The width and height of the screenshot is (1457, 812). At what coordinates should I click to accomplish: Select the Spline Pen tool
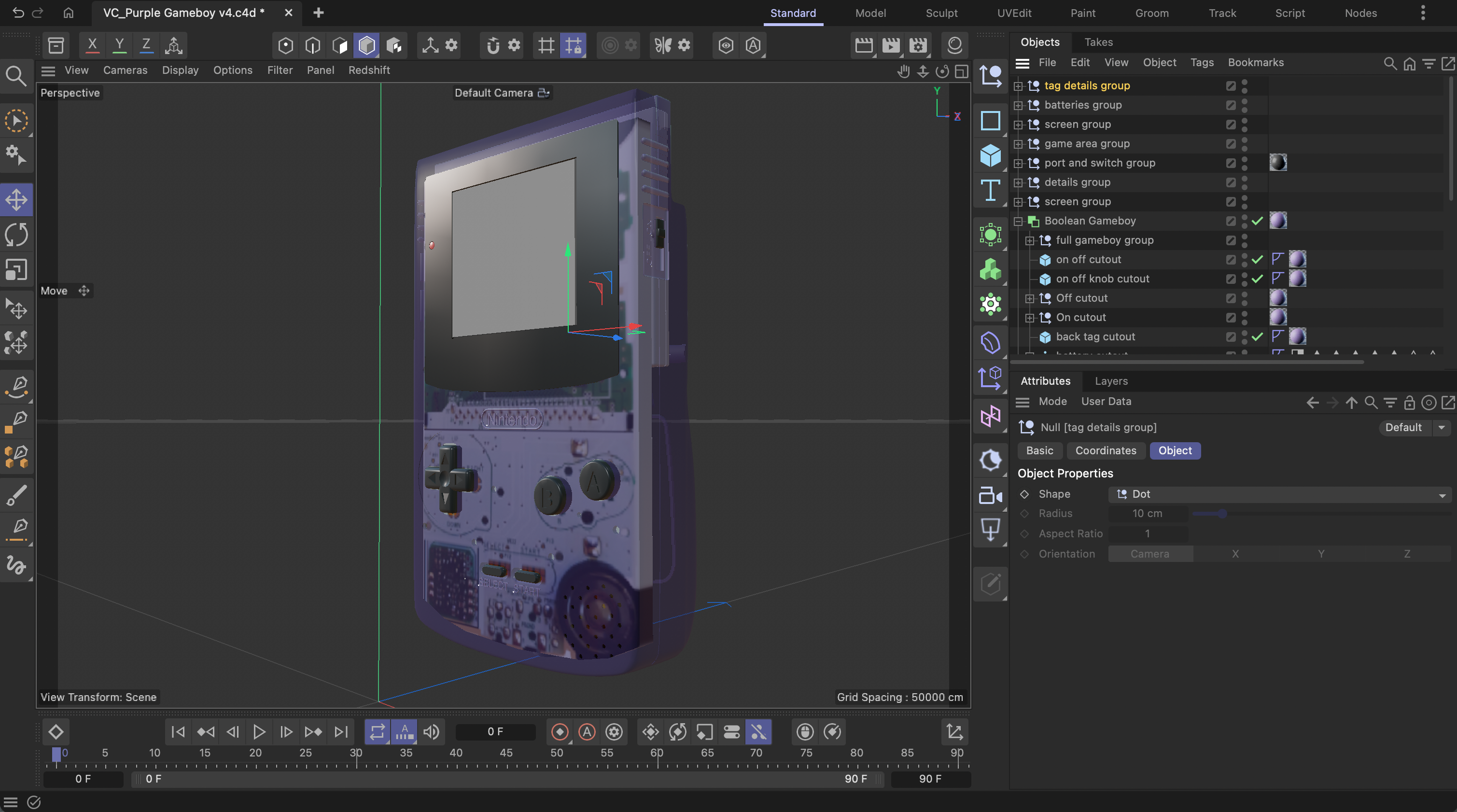click(16, 386)
